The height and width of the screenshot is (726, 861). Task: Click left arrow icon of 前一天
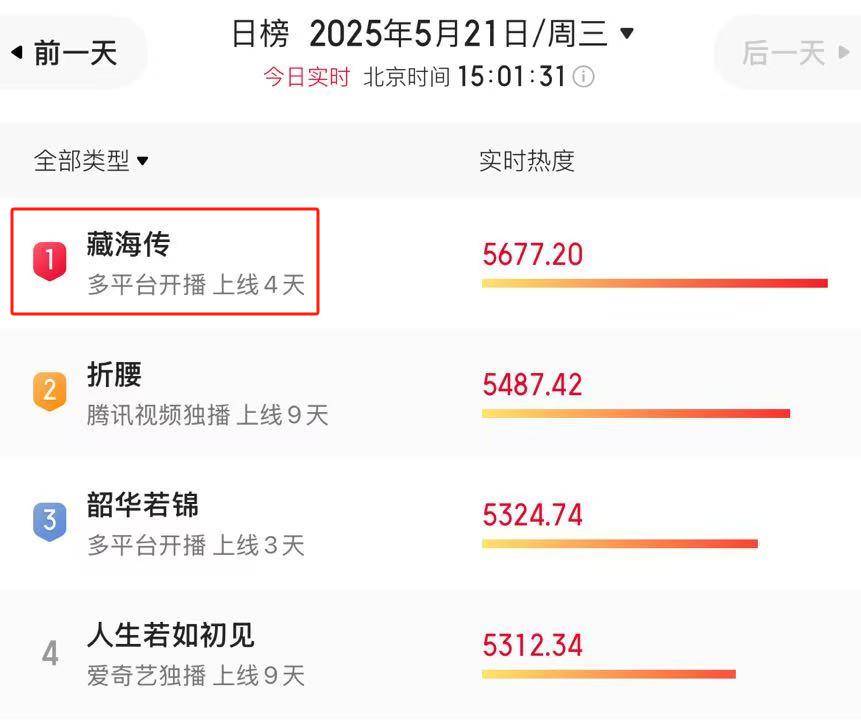click(17, 52)
